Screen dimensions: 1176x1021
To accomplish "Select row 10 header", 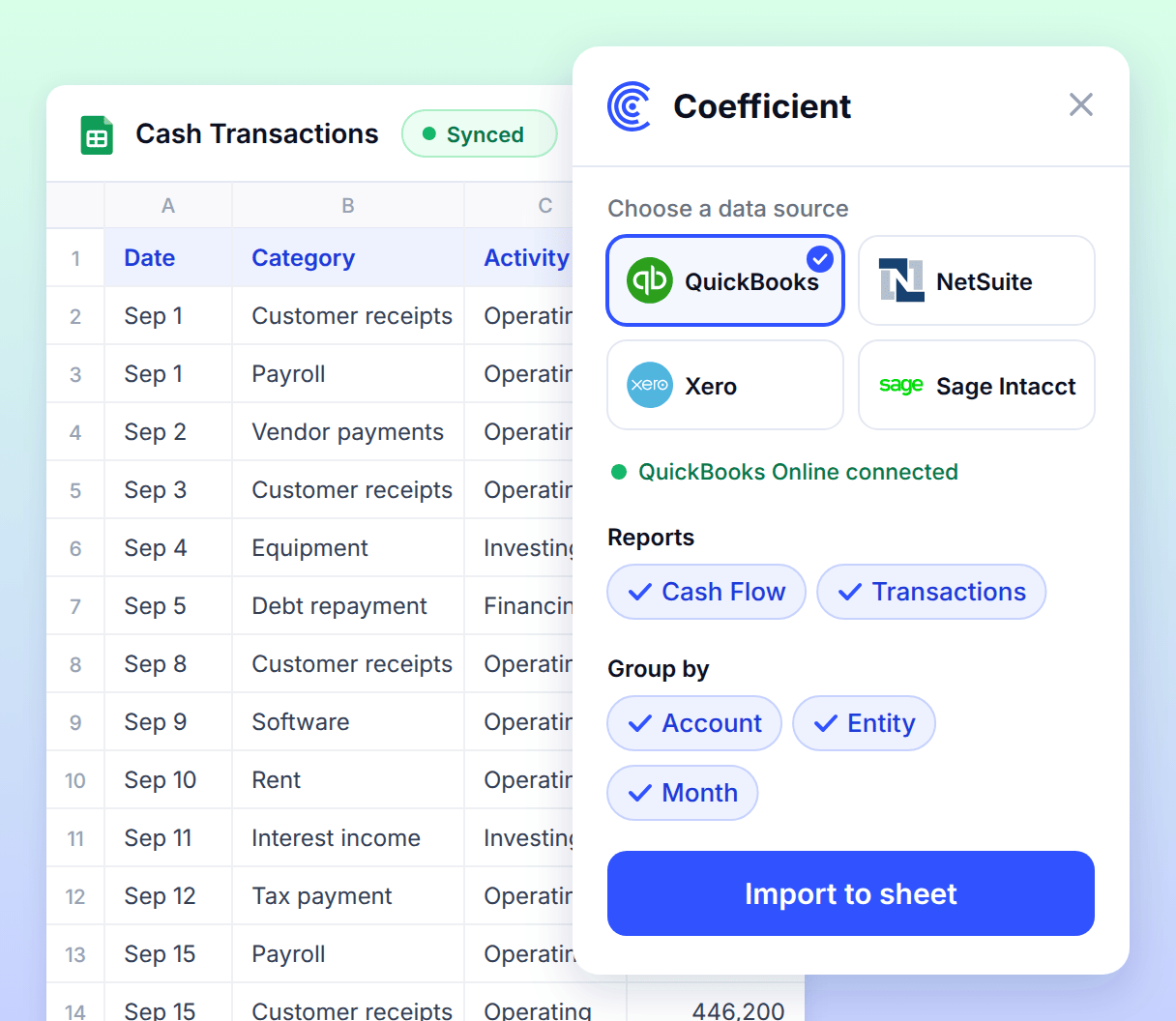I will (x=75, y=780).
